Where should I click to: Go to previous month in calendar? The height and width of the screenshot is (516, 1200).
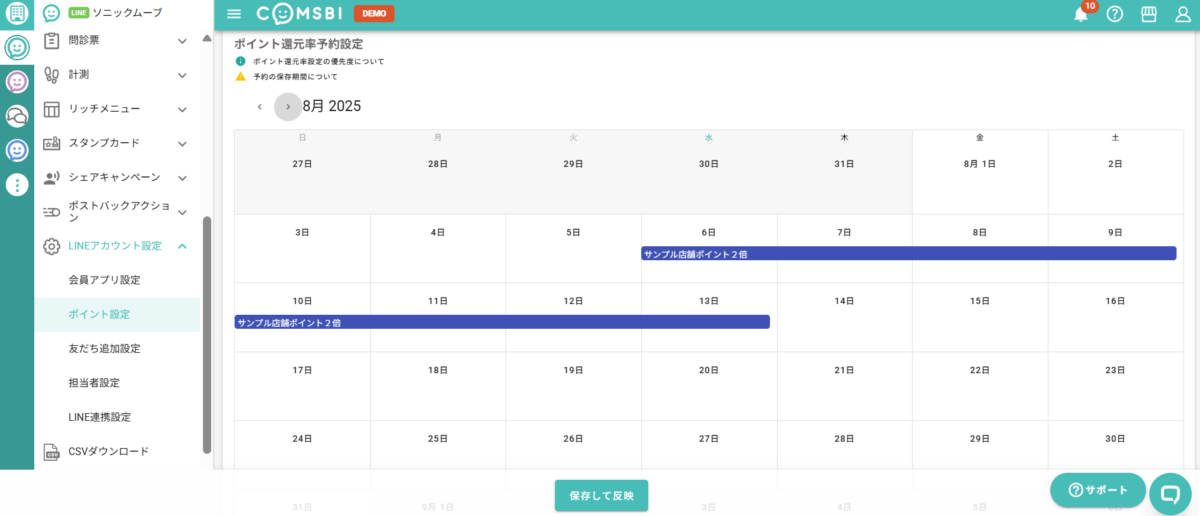[x=260, y=106]
